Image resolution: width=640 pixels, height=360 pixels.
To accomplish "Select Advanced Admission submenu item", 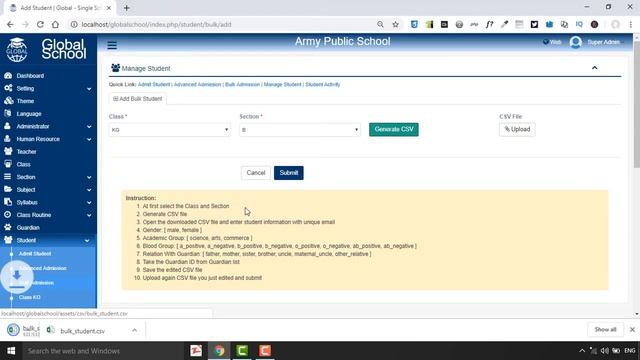I will pos(43,269).
